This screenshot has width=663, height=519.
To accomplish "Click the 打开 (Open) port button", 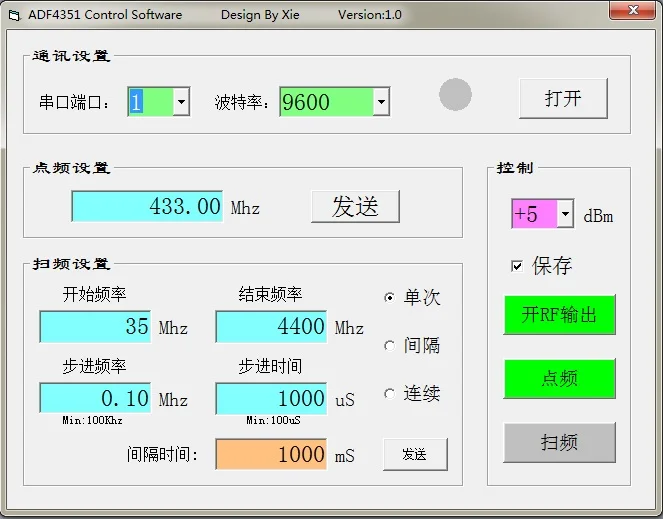I will click(563, 98).
